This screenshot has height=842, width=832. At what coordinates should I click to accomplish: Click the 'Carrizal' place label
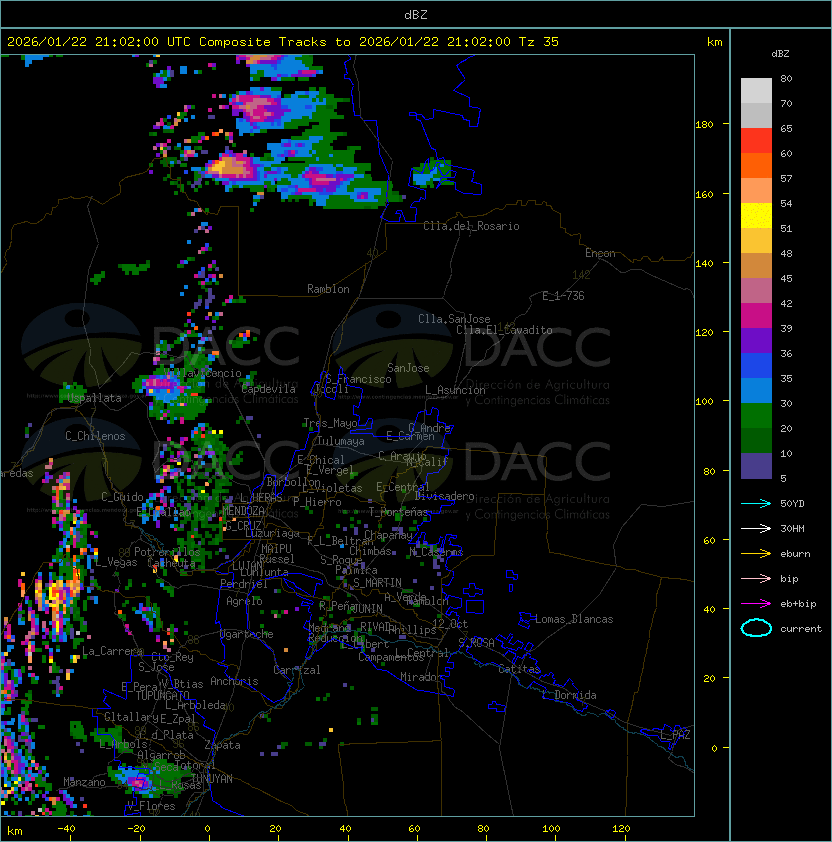[296, 670]
